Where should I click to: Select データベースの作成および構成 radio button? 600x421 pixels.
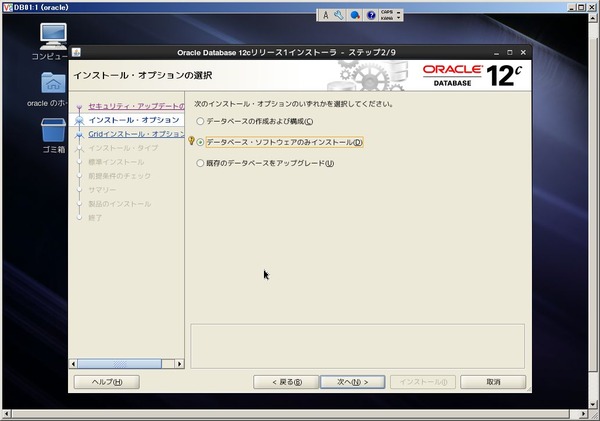200,121
